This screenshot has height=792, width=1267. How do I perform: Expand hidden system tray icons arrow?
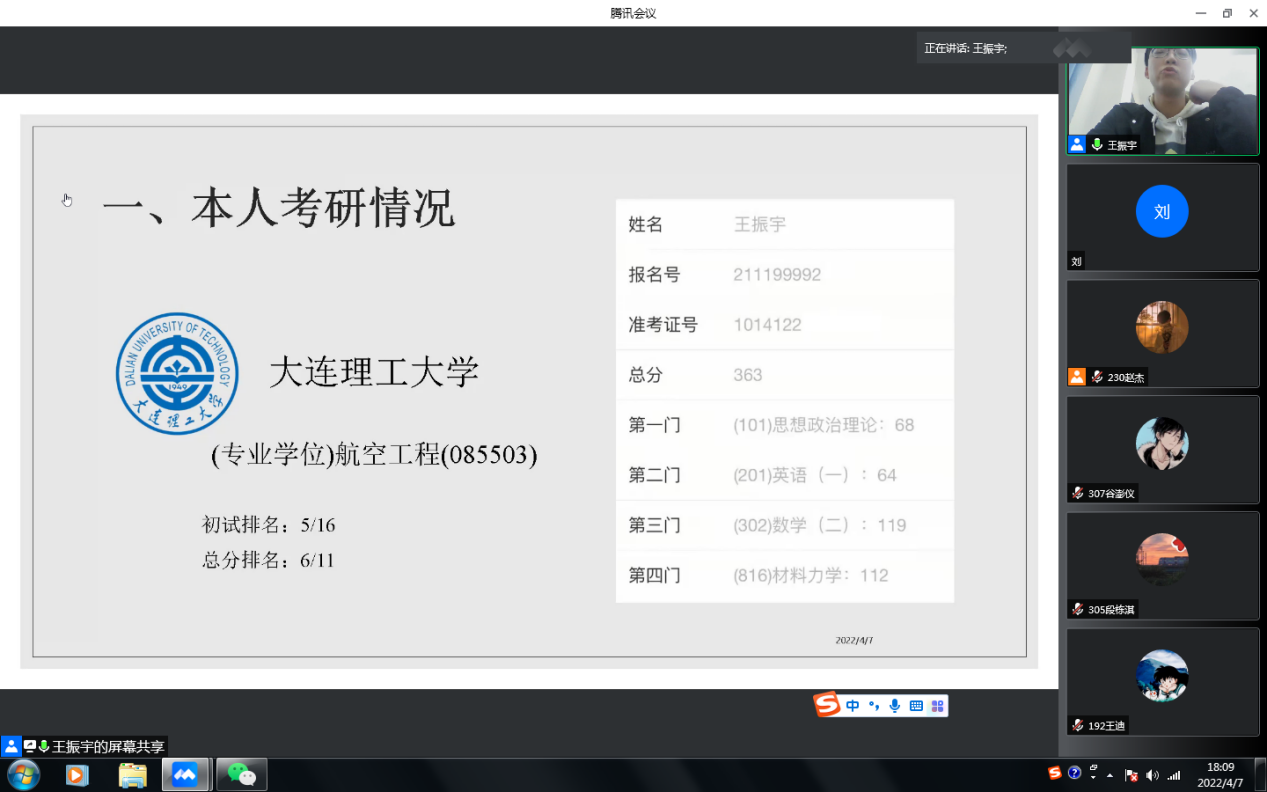click(1110, 775)
